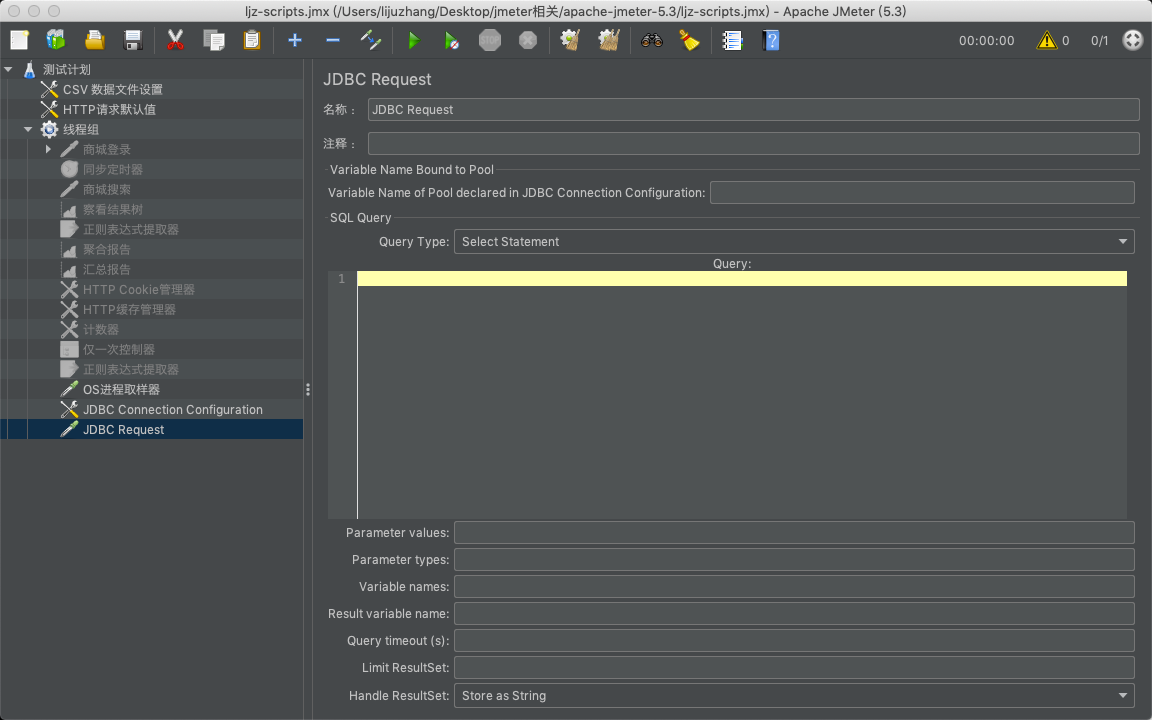Screen dimensions: 1152x720
Task: Select 同步定时器 in tree
Action: coord(112,170)
